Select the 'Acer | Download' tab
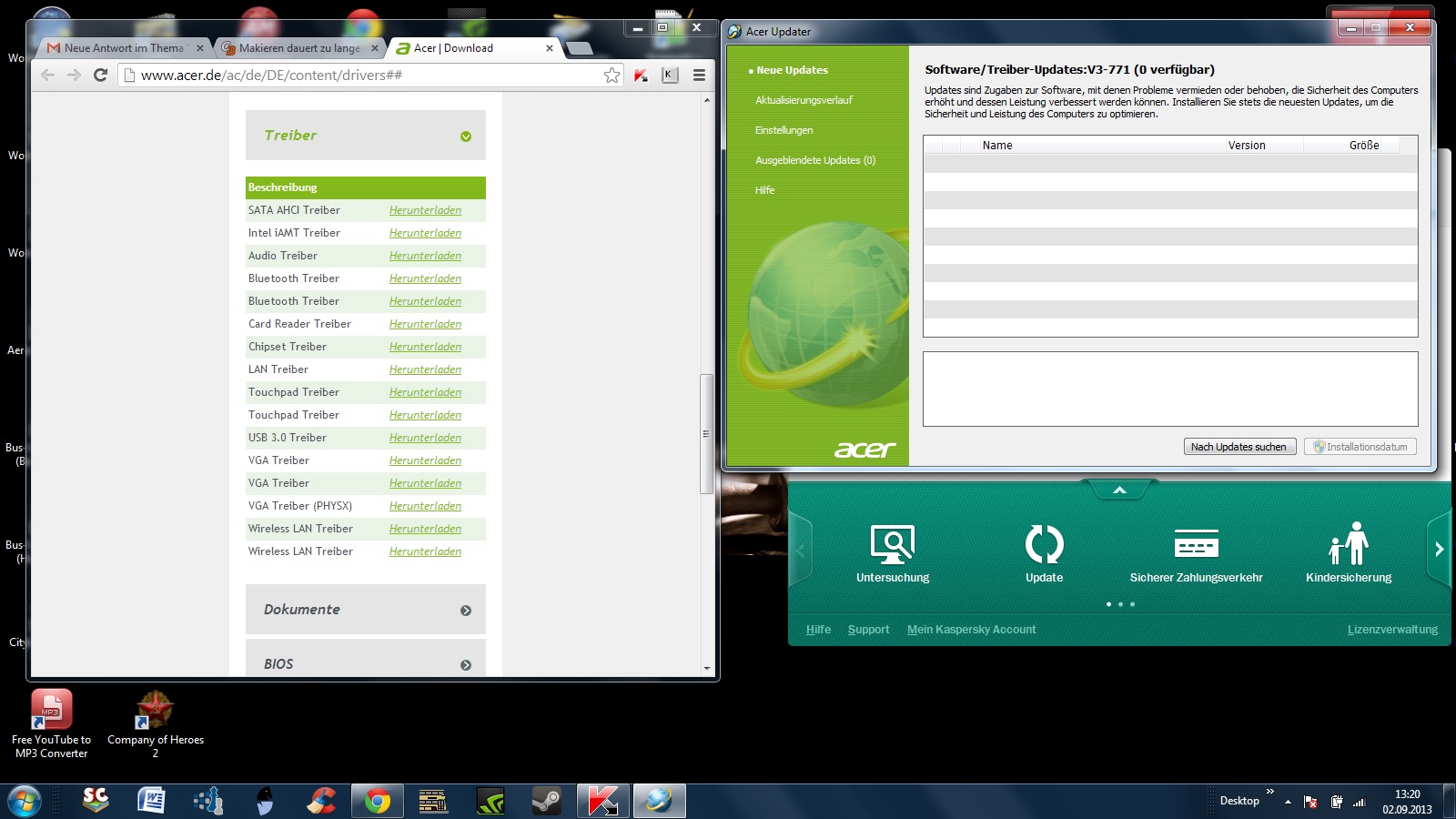Image resolution: width=1456 pixels, height=819 pixels. click(473, 48)
